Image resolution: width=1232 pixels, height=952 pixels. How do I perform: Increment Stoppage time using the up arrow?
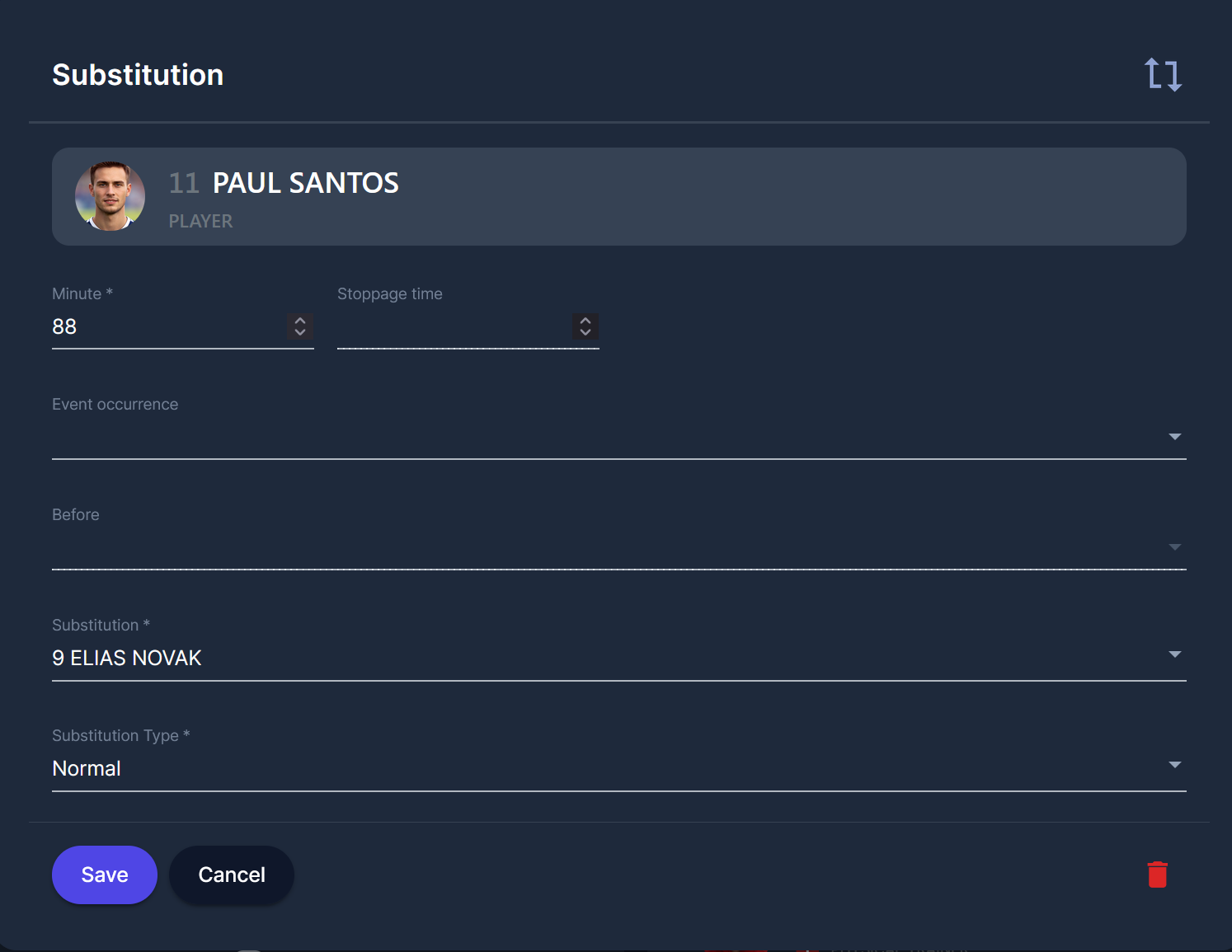[585, 321]
